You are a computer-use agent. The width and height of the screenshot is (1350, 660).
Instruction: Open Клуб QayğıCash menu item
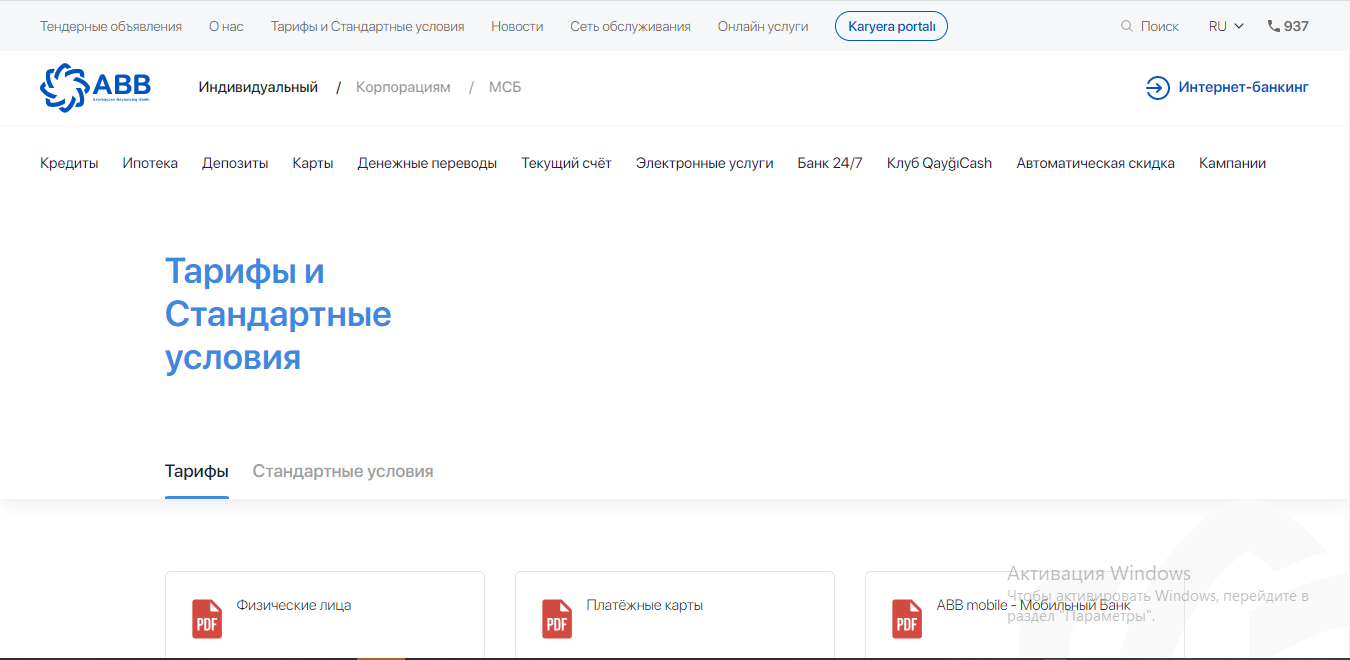(939, 163)
